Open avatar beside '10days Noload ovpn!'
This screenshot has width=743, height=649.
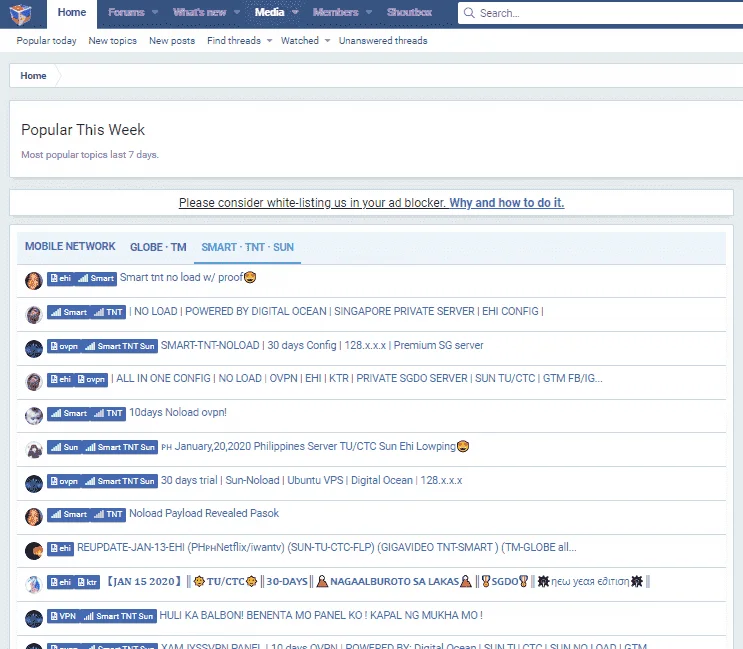(34, 416)
